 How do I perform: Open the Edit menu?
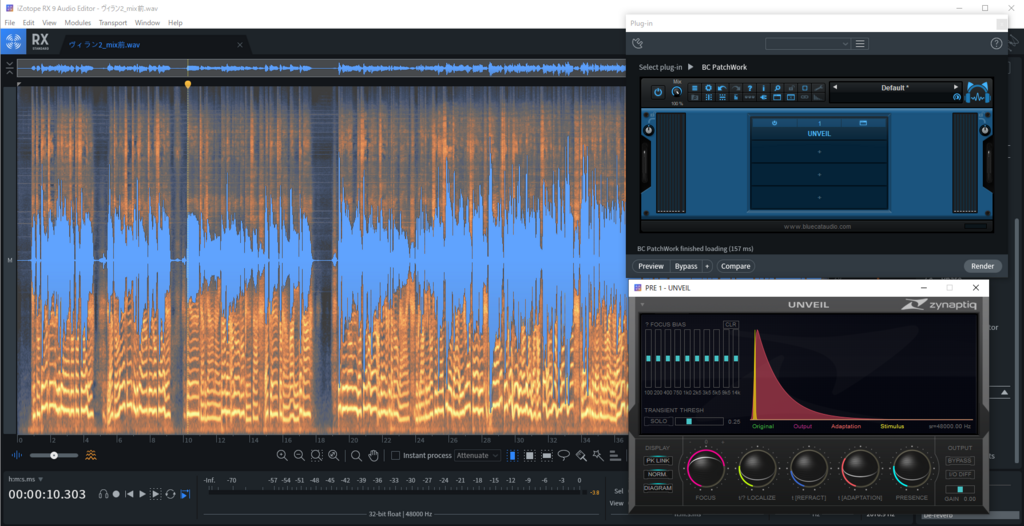29,23
